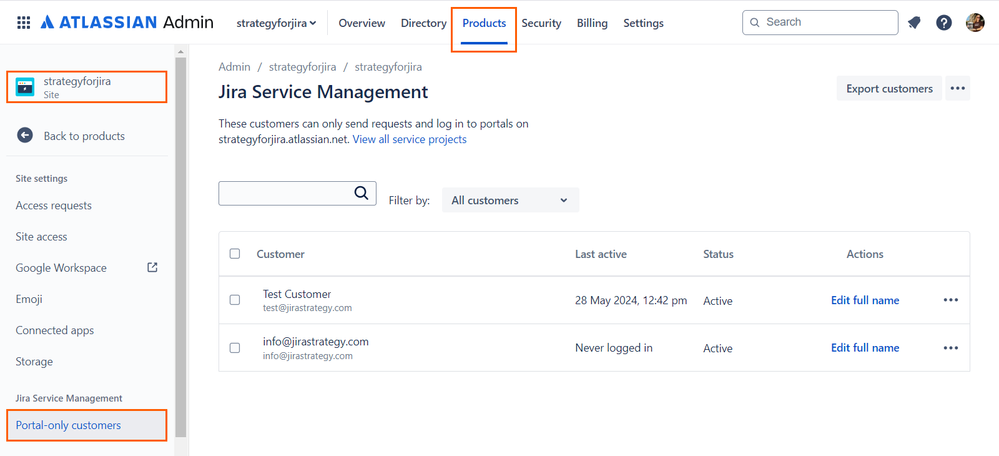Go to the Directory tab

pyautogui.click(x=424, y=23)
